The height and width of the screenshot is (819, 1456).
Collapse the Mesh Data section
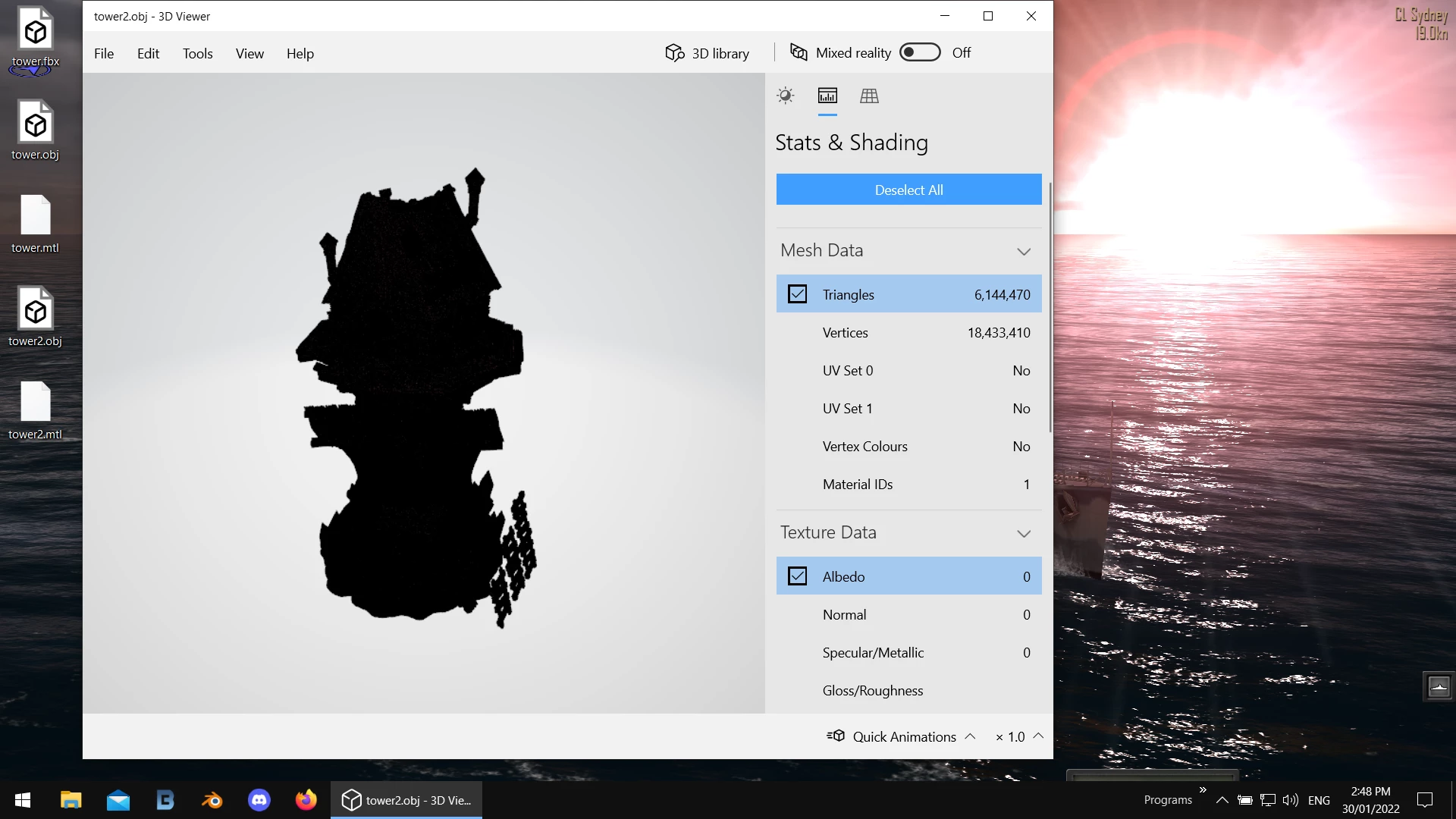click(x=1024, y=251)
